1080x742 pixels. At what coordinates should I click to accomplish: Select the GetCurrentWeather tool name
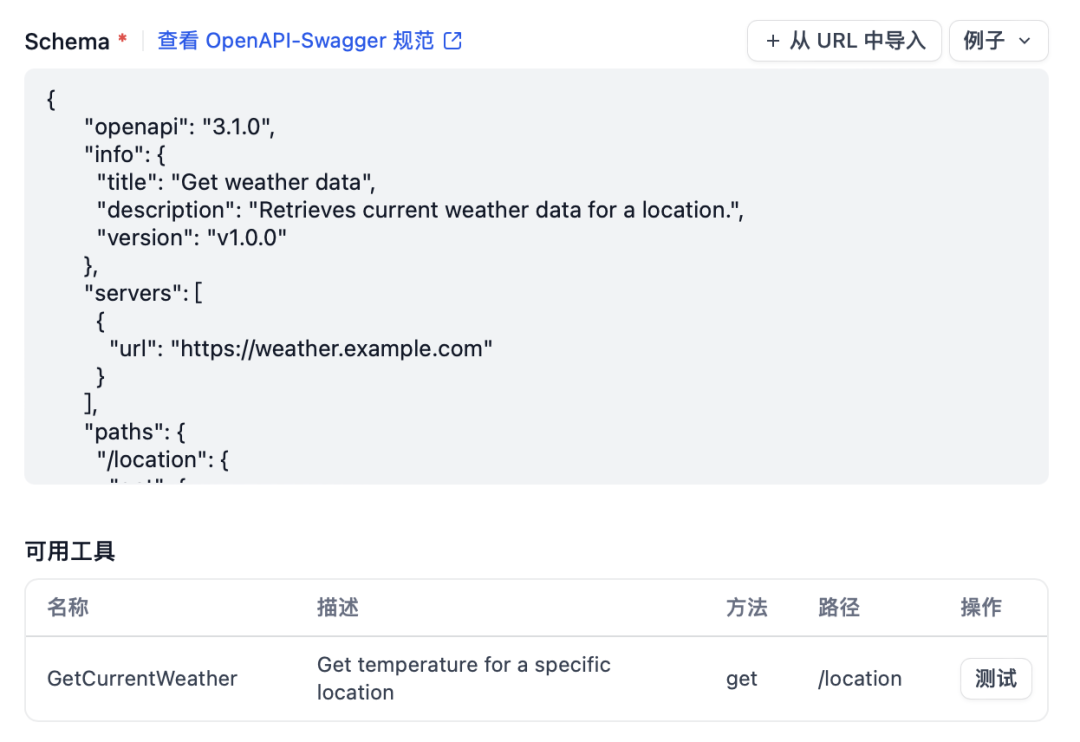pyautogui.click(x=142, y=679)
